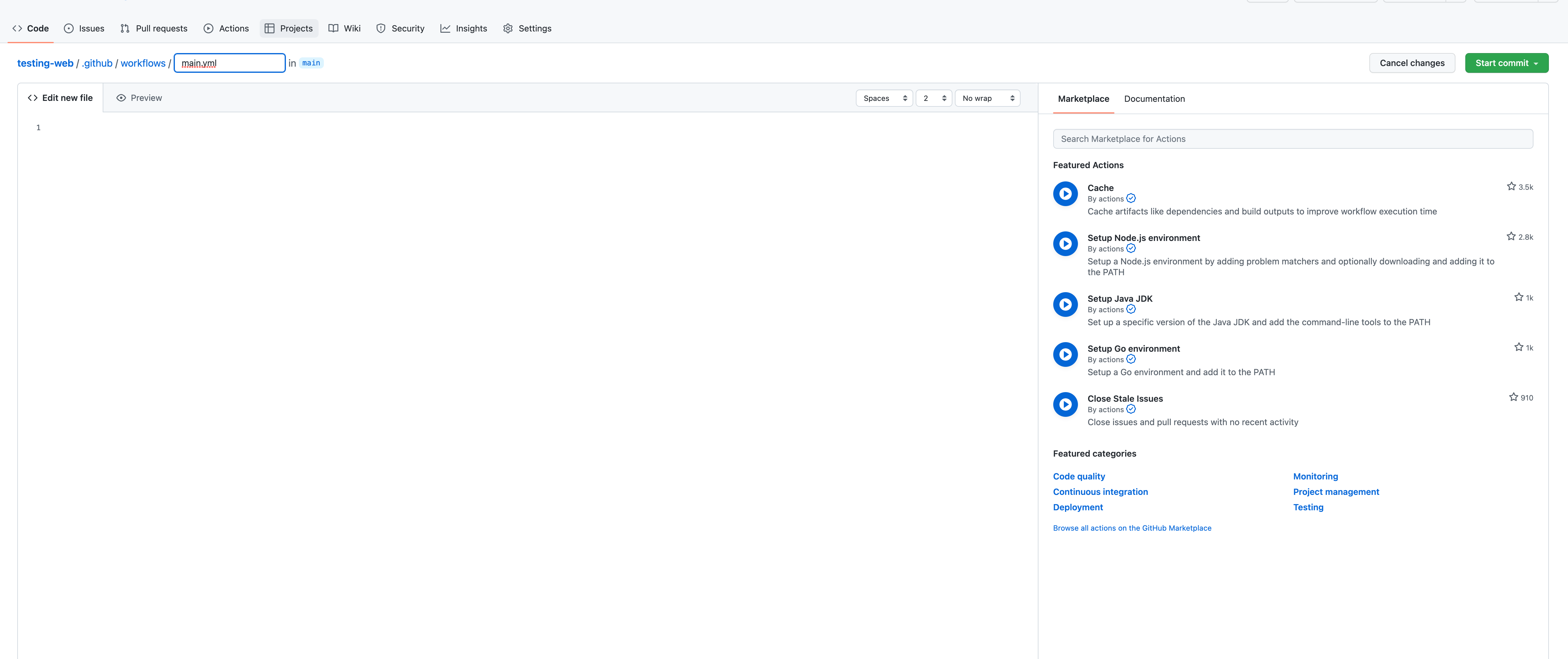Open the Cache action title

(x=1100, y=188)
